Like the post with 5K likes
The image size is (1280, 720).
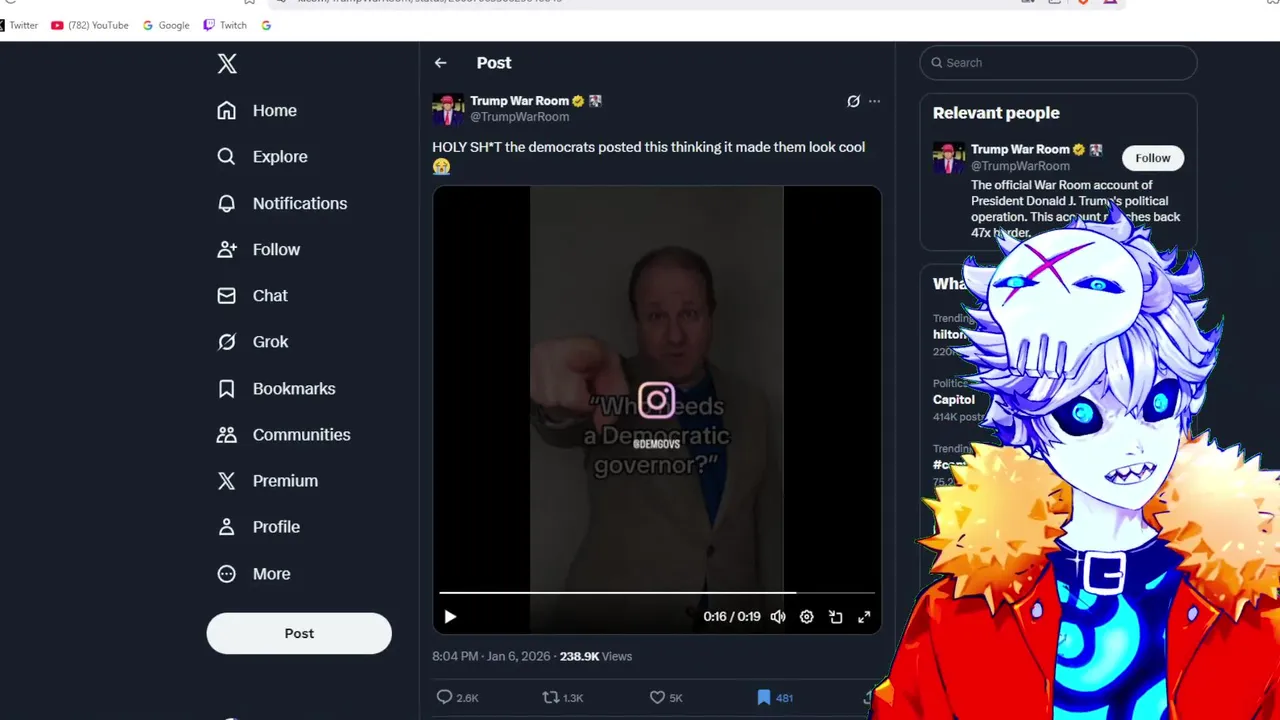click(666, 698)
